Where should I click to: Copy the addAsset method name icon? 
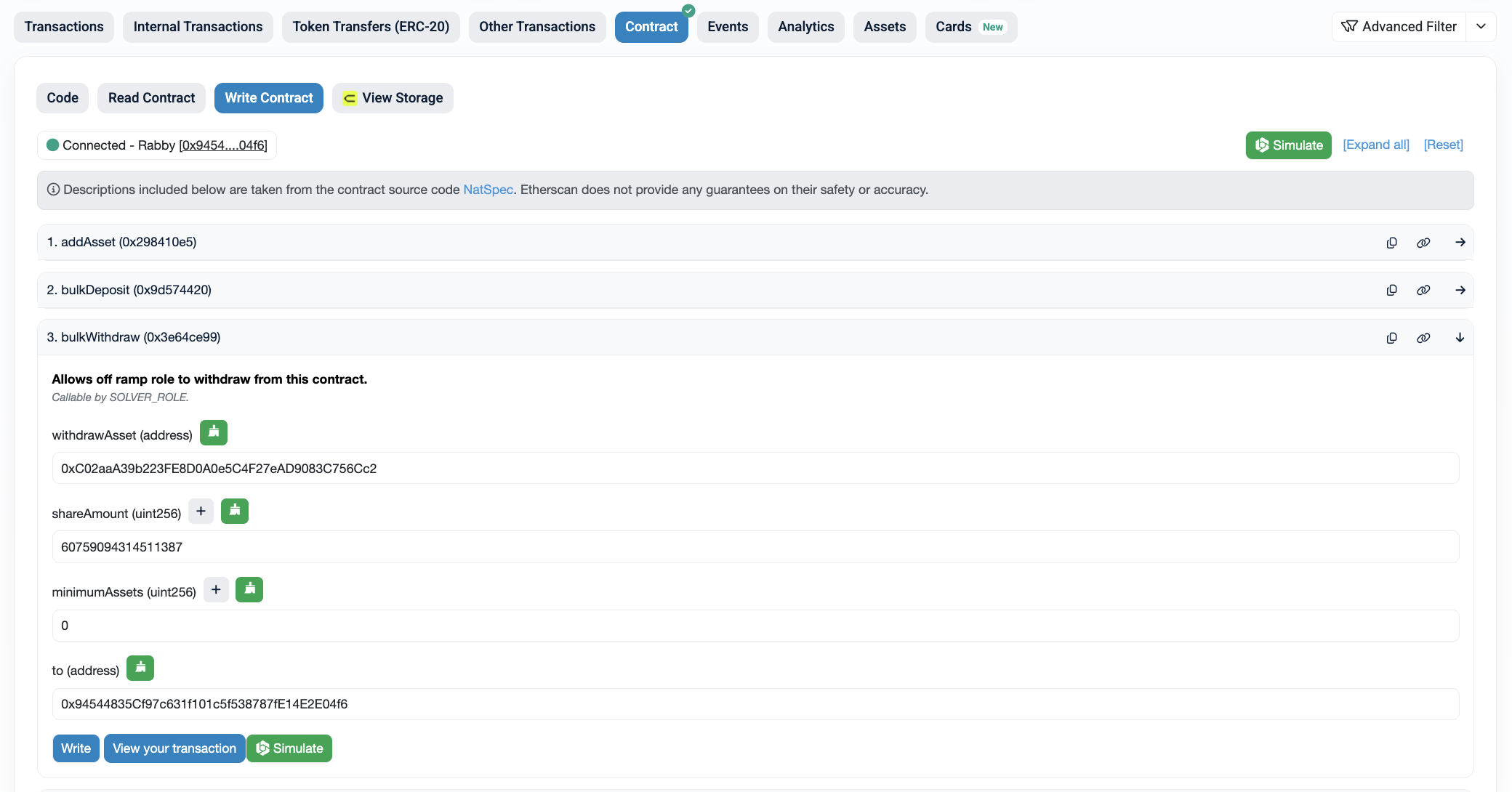[x=1391, y=243]
